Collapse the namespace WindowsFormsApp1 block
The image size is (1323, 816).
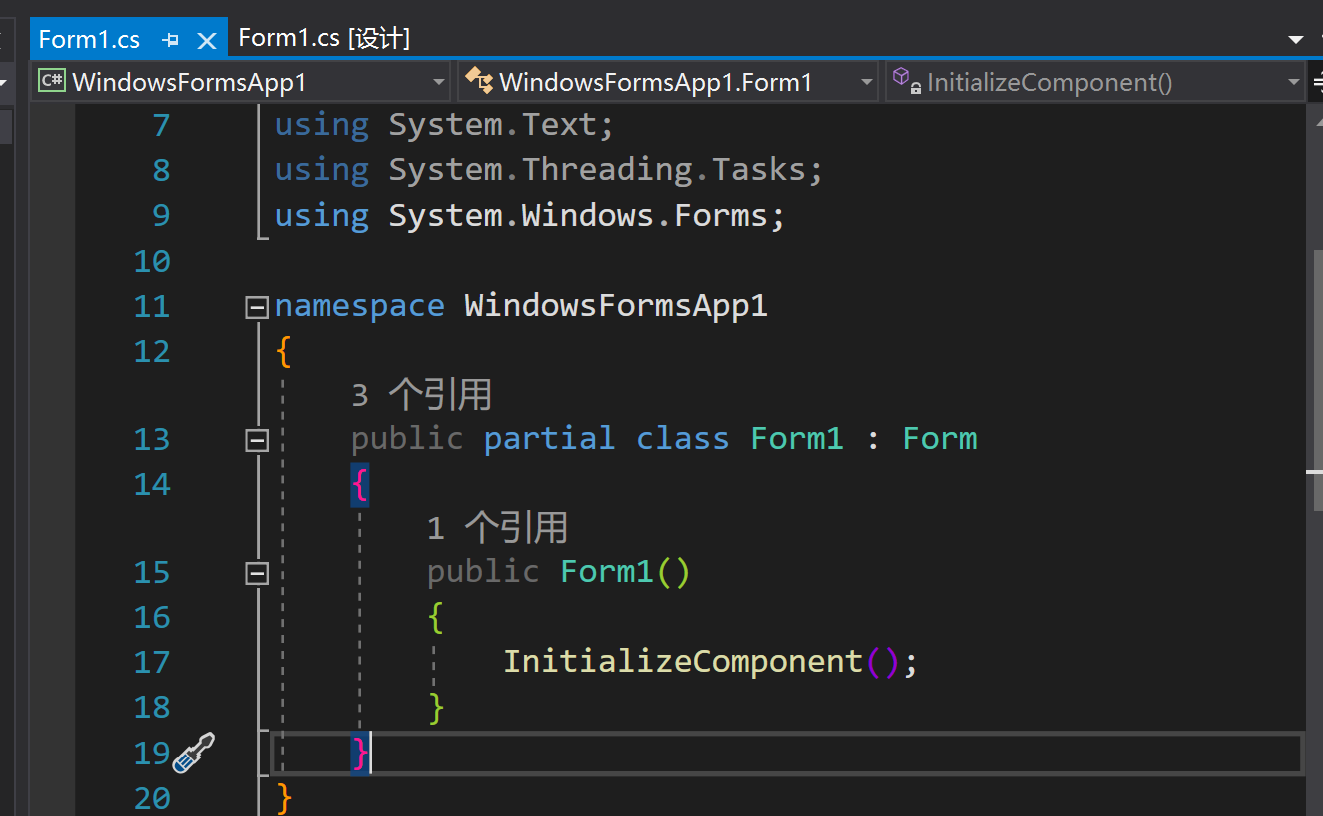pos(257,307)
